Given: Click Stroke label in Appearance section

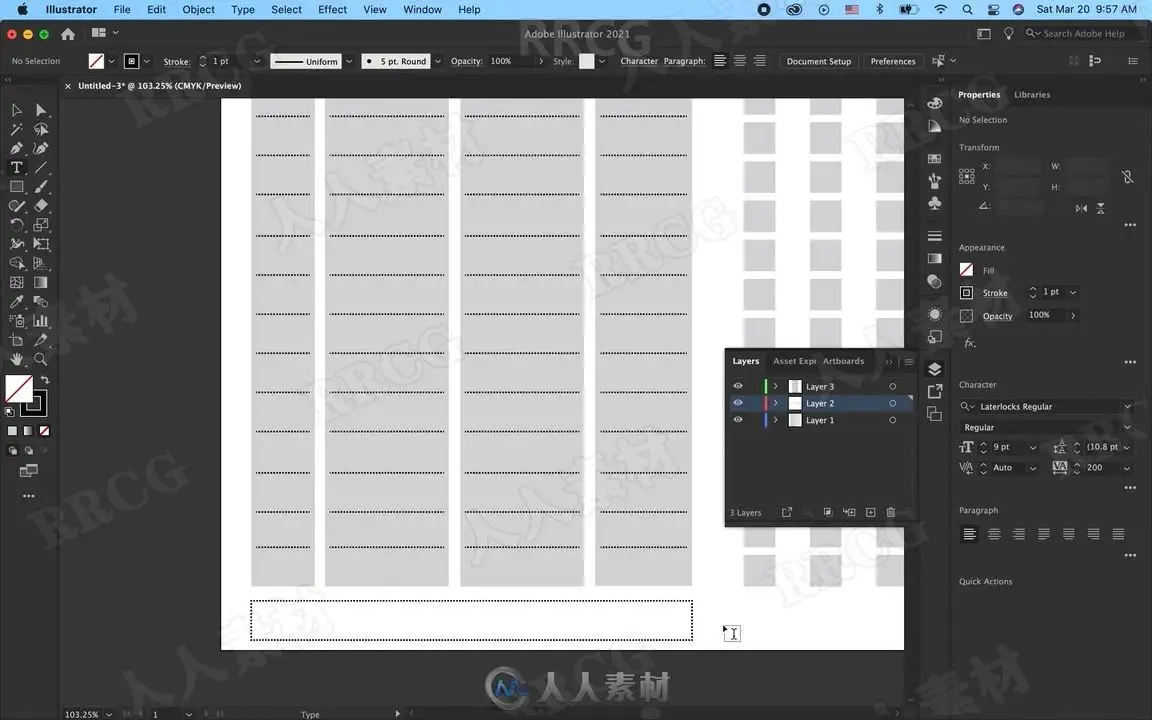Looking at the screenshot, I should tap(995, 292).
